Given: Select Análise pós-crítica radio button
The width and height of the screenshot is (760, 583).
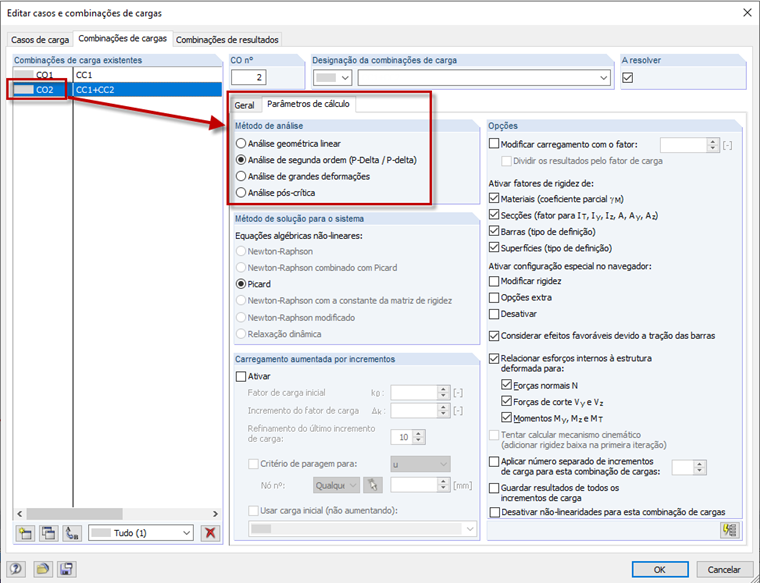Looking at the screenshot, I should point(240,192).
